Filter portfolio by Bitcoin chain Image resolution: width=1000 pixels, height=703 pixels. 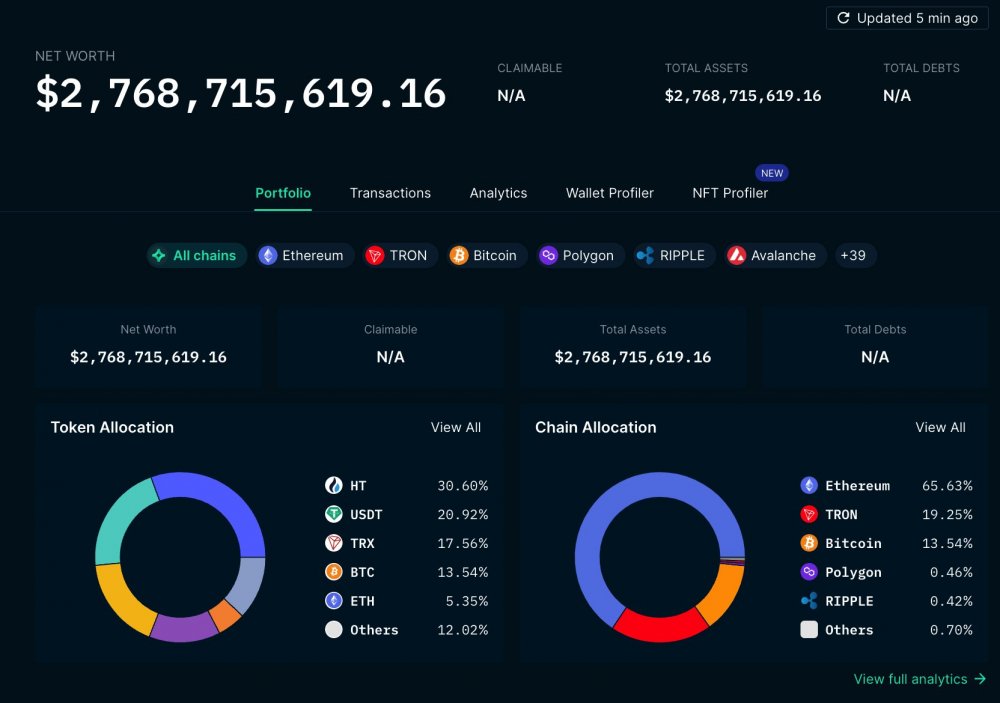pyautogui.click(x=487, y=255)
